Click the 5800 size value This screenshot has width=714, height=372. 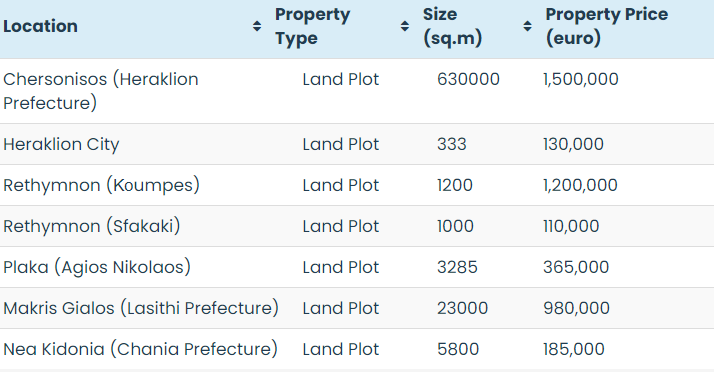pyautogui.click(x=458, y=349)
